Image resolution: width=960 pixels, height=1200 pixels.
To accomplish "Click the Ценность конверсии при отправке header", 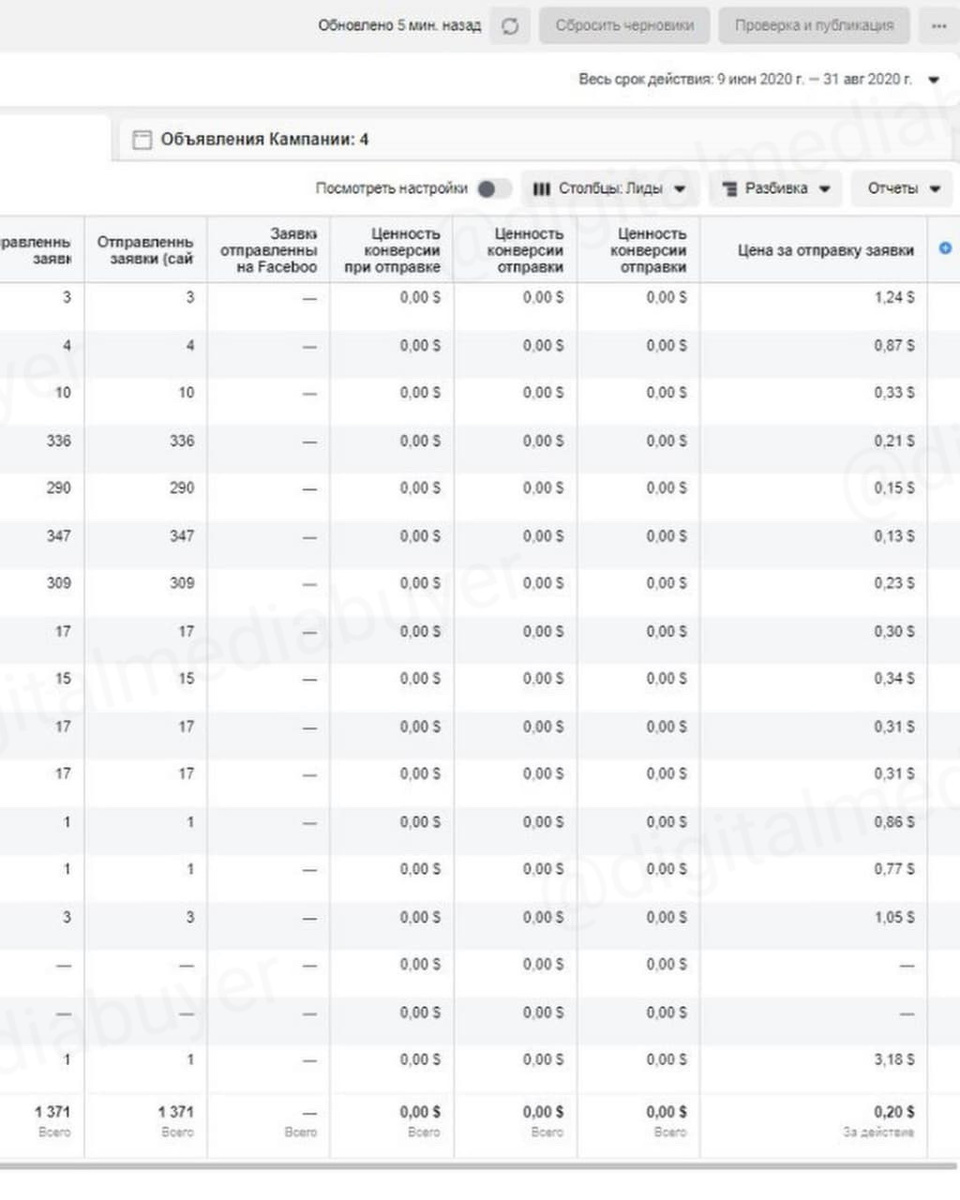I will point(392,250).
